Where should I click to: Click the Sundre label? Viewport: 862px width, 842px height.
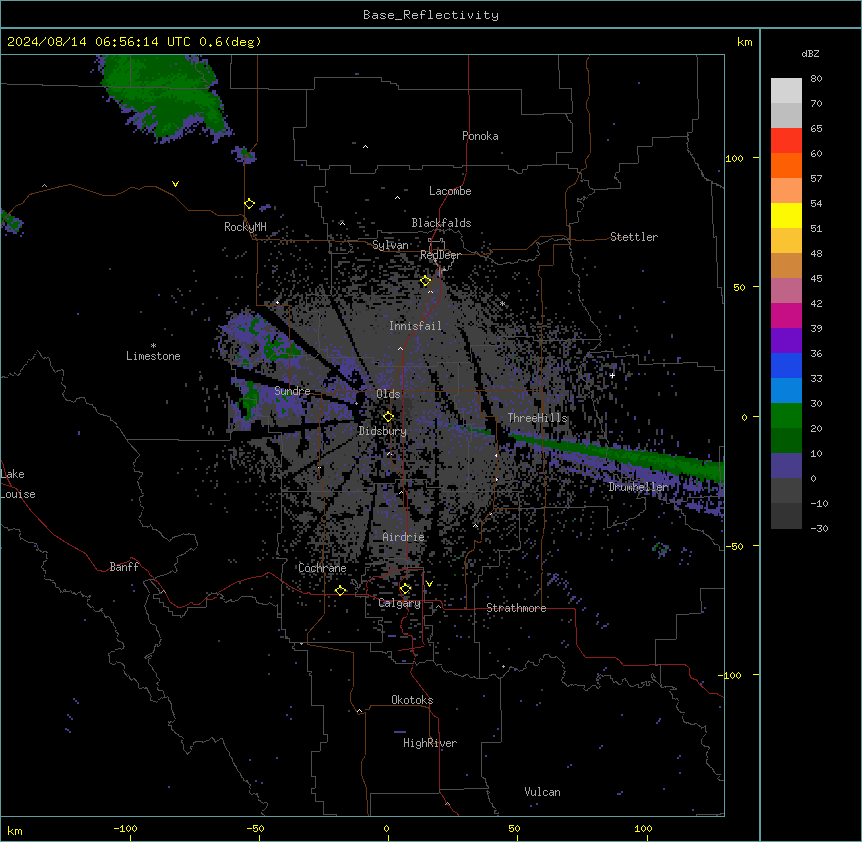click(292, 391)
